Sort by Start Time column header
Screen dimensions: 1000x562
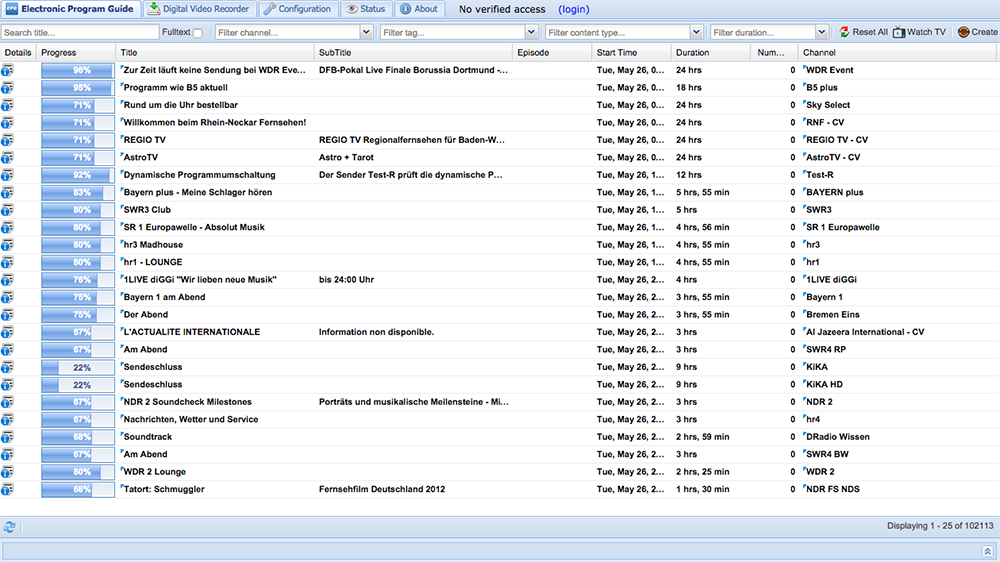point(631,53)
